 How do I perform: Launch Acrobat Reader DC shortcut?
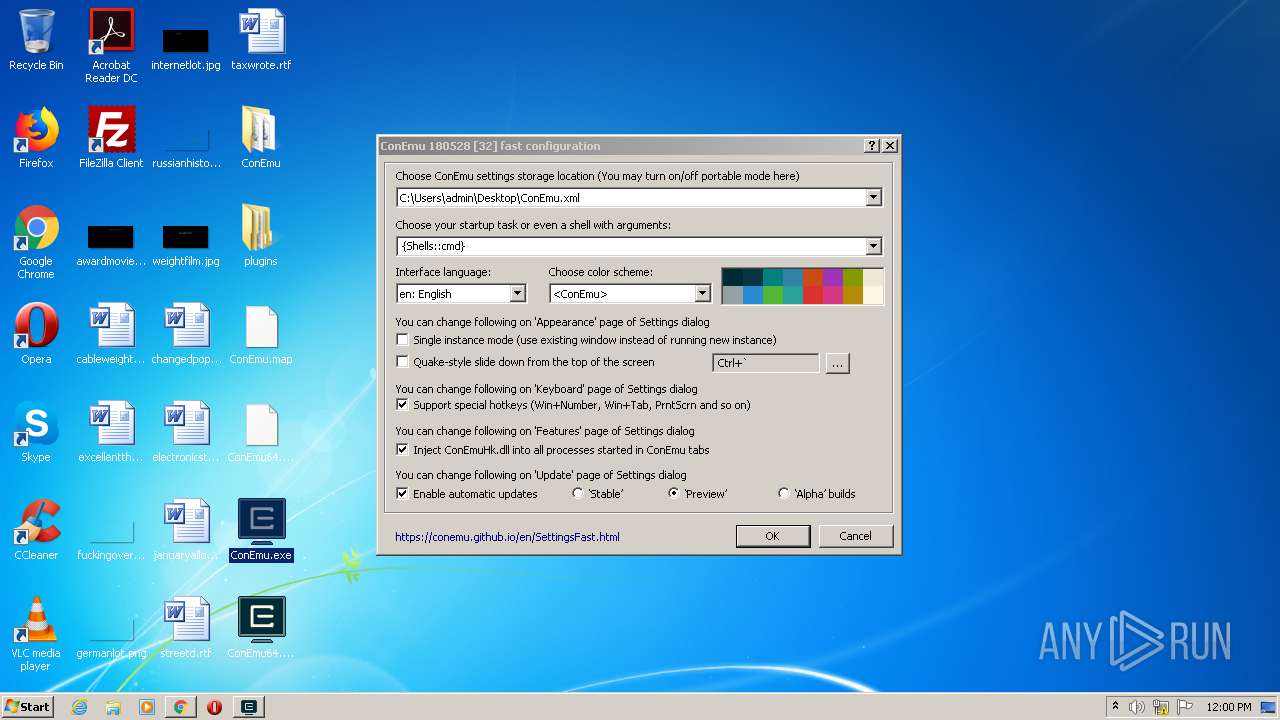[111, 46]
